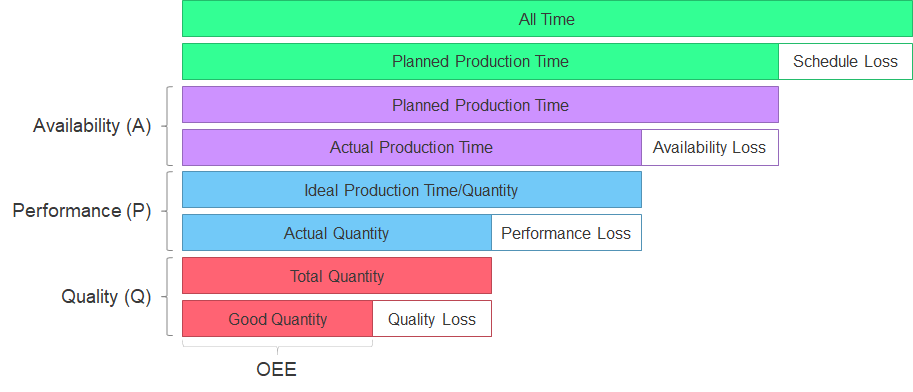
Task: Click the horizontal bracket above OEE
Action: tap(277, 347)
